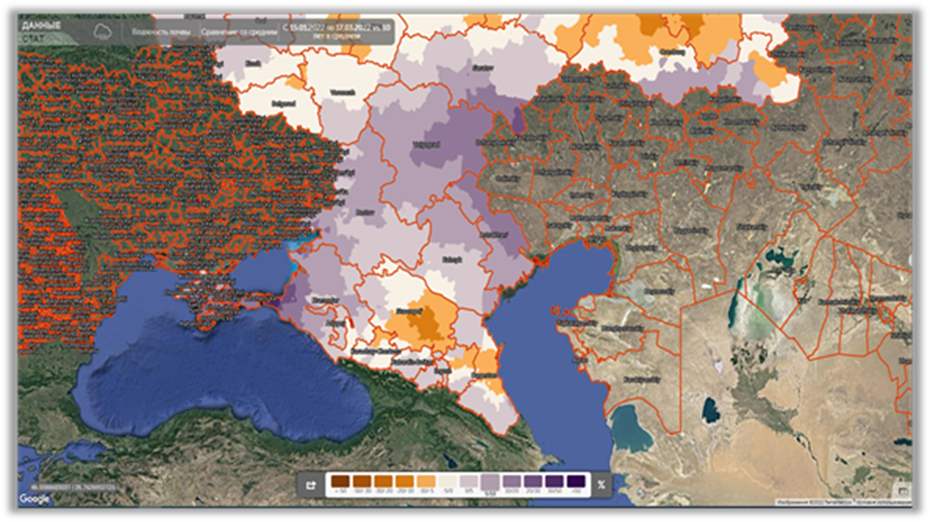Open the ДАННЫЕ tab

tap(41, 25)
